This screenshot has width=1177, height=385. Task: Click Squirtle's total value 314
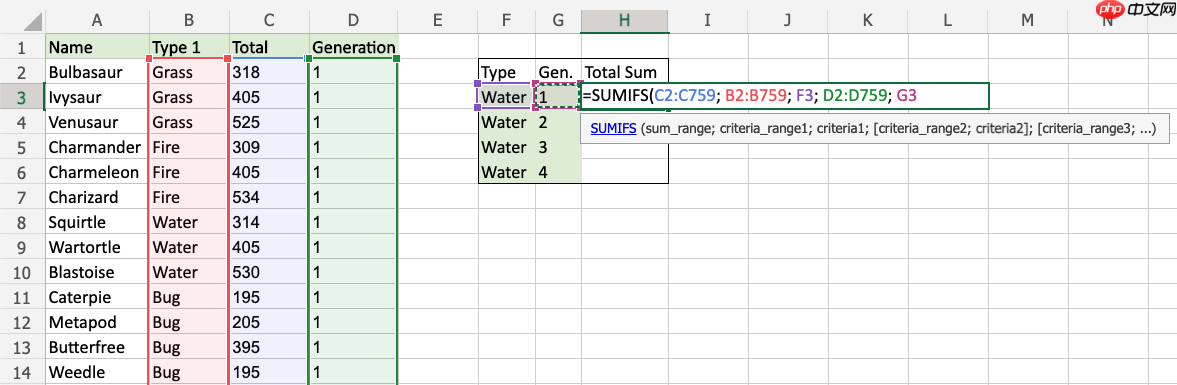pos(269,222)
